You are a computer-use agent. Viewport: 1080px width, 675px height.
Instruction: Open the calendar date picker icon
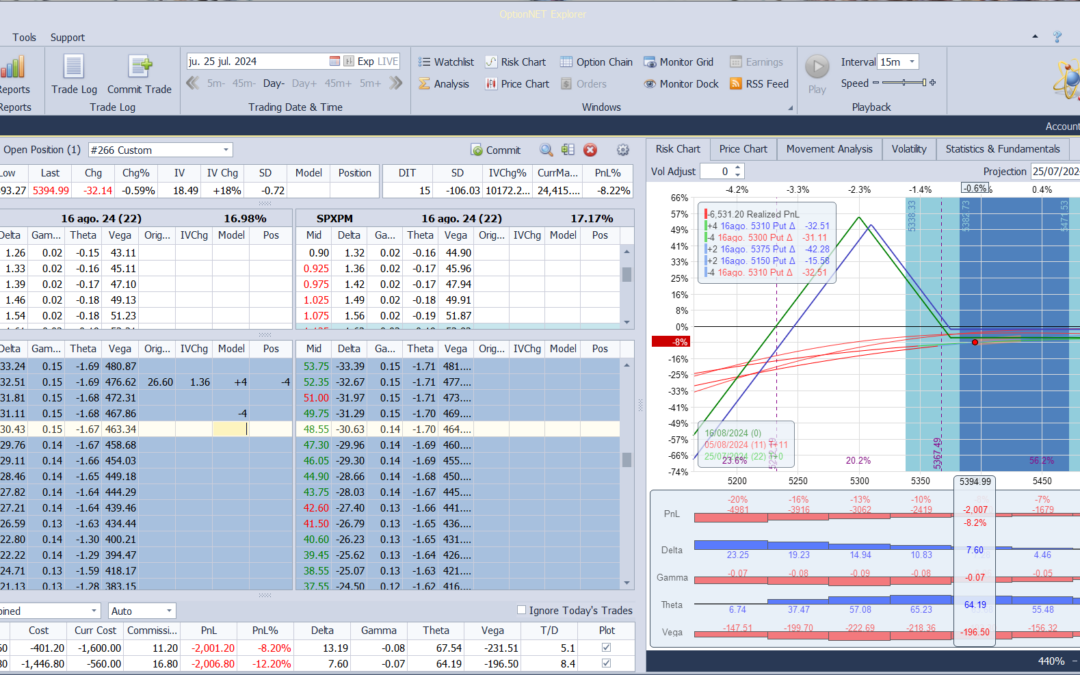point(334,61)
